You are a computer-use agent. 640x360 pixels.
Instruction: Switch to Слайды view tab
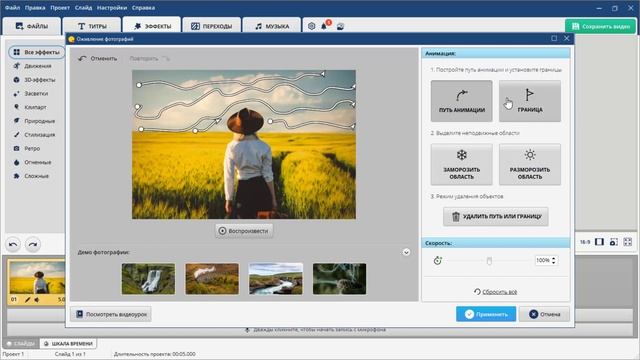21,344
